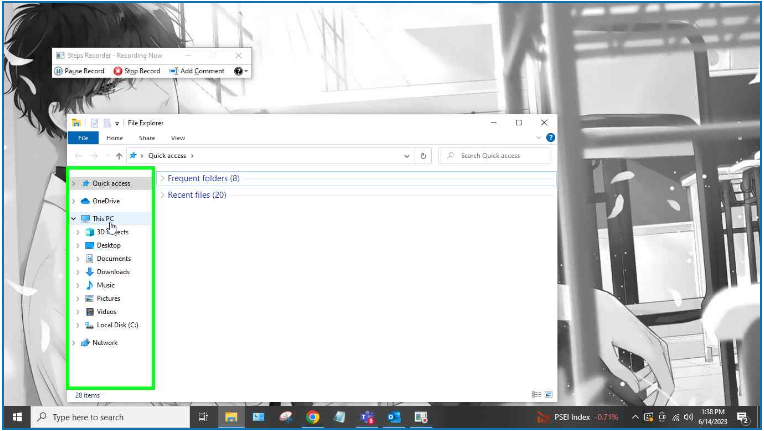Select 3D Objects folder

(113, 232)
